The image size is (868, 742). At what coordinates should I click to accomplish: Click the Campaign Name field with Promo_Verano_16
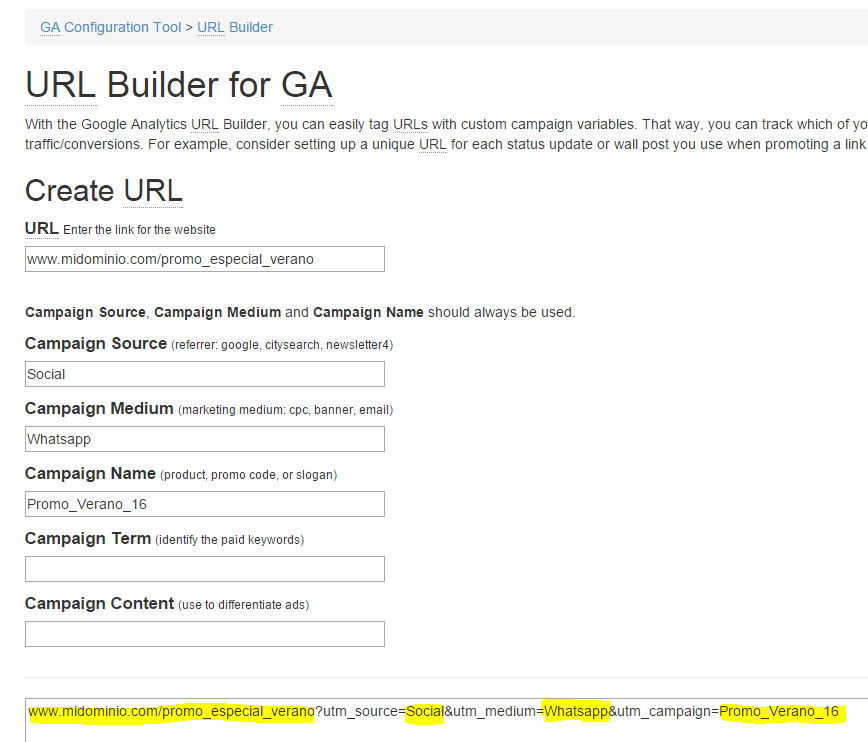click(x=205, y=504)
